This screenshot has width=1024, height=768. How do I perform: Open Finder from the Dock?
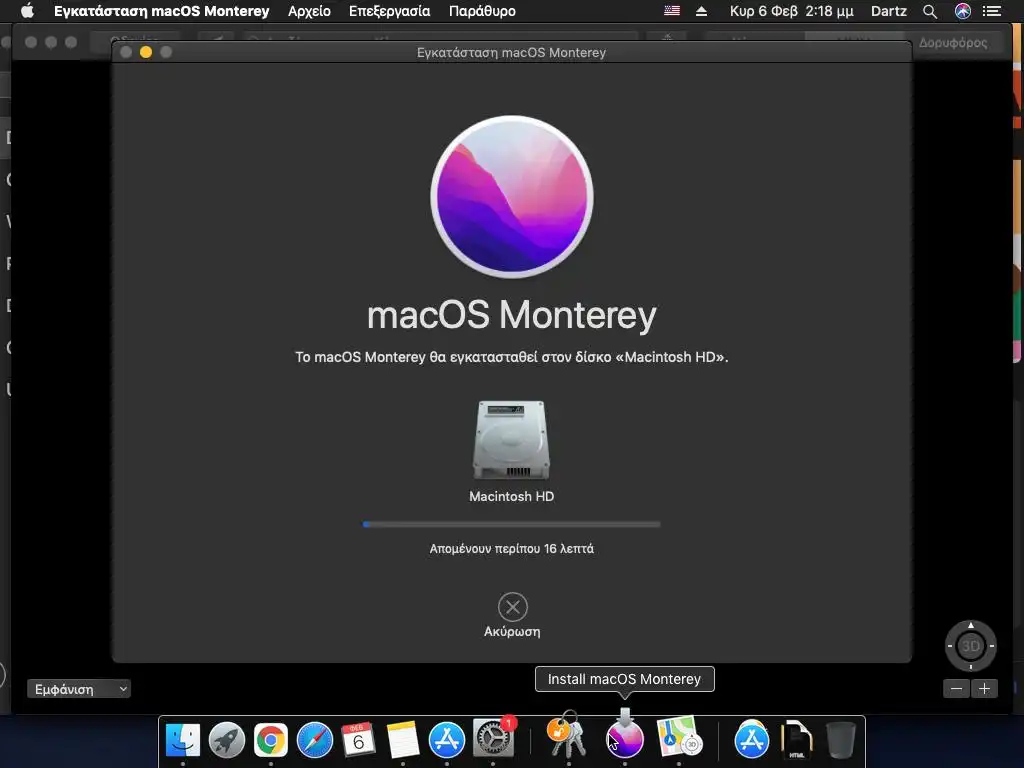(x=183, y=740)
